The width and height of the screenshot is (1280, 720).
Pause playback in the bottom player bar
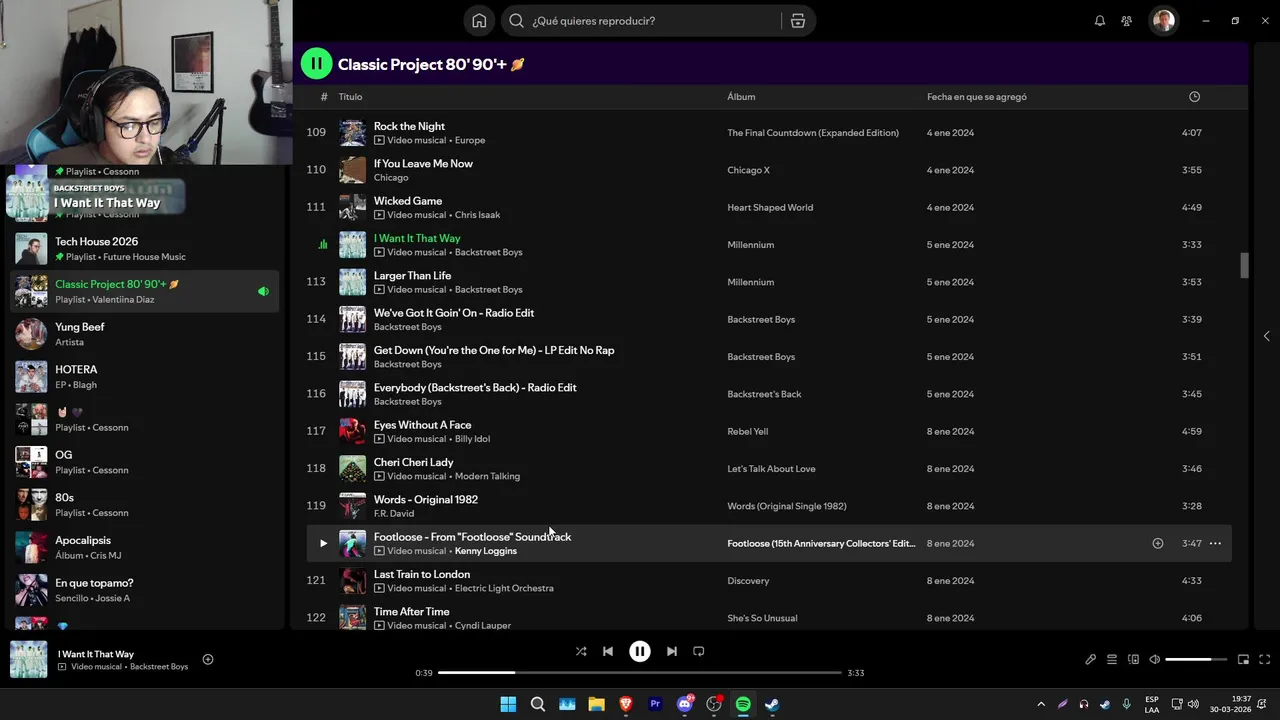[x=640, y=651]
